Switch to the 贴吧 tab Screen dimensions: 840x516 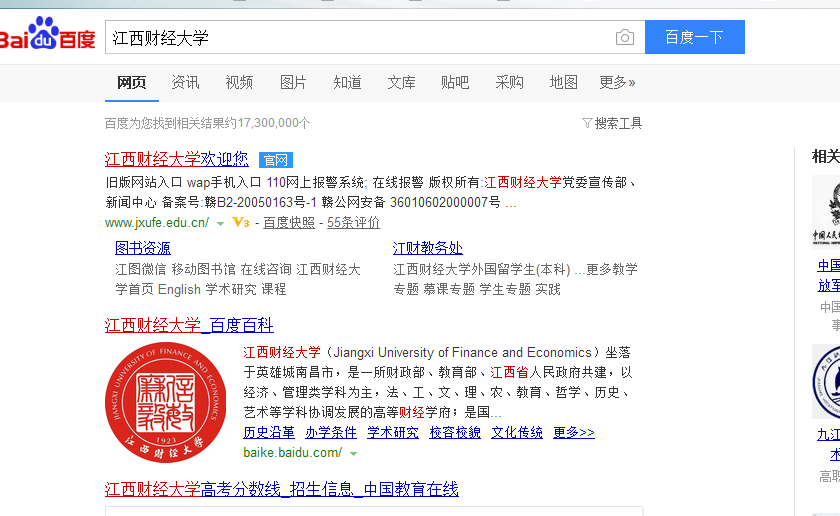tap(455, 83)
